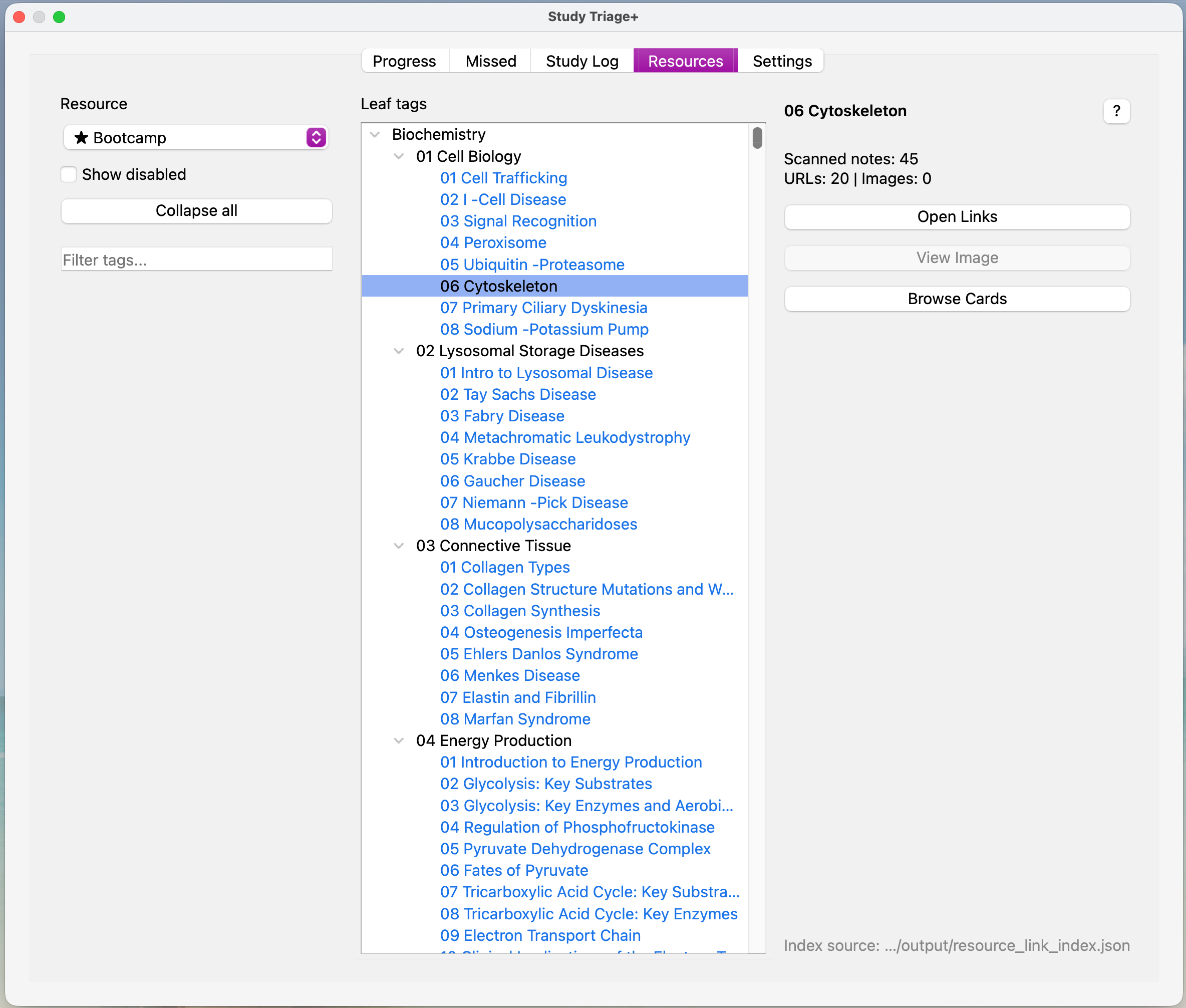Image resolution: width=1186 pixels, height=1008 pixels.
Task: Click the Open Links button
Action: pyautogui.click(x=956, y=216)
